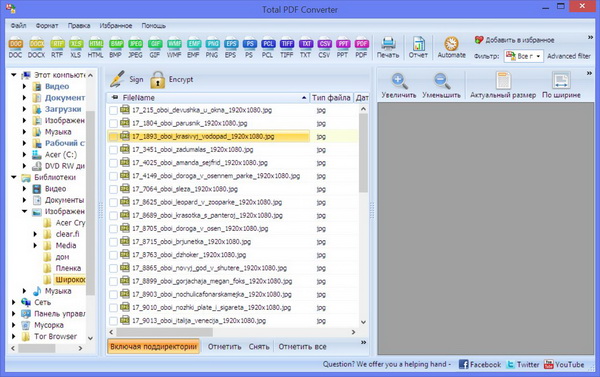This screenshot has width=600, height=377.
Task: Tick checkbox for 17_8625_oboi_leopard file
Action: point(113,202)
